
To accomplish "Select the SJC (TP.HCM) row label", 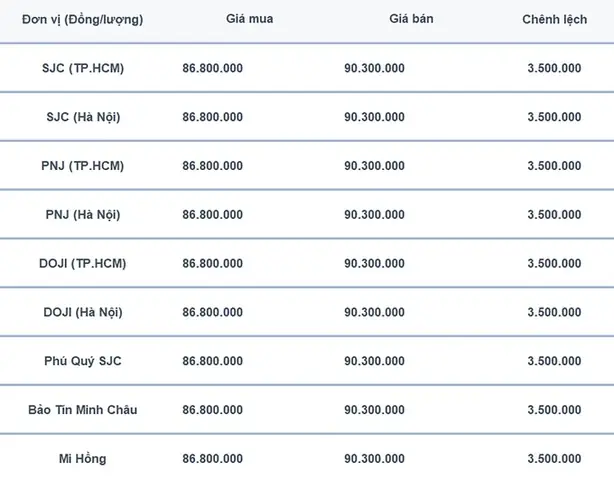I will (83, 68).
